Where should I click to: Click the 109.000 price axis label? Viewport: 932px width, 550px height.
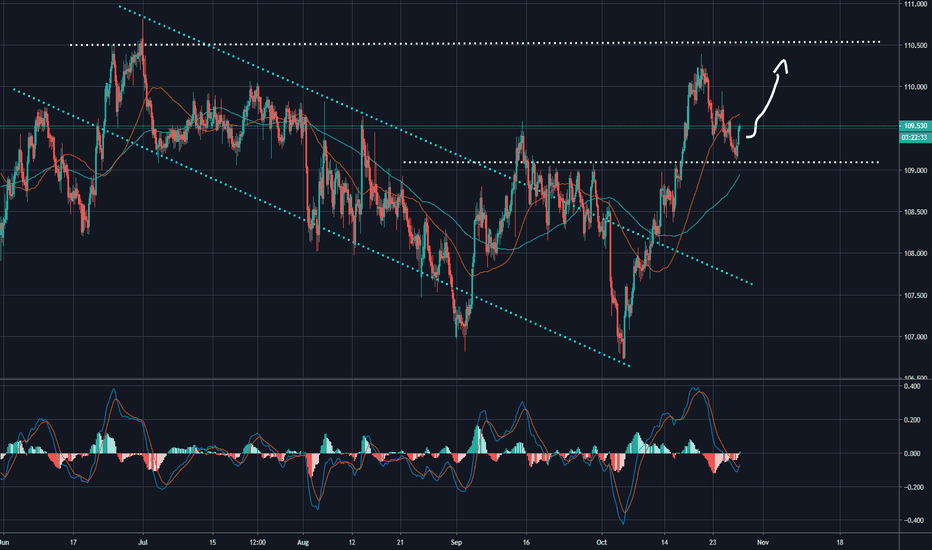(x=915, y=171)
